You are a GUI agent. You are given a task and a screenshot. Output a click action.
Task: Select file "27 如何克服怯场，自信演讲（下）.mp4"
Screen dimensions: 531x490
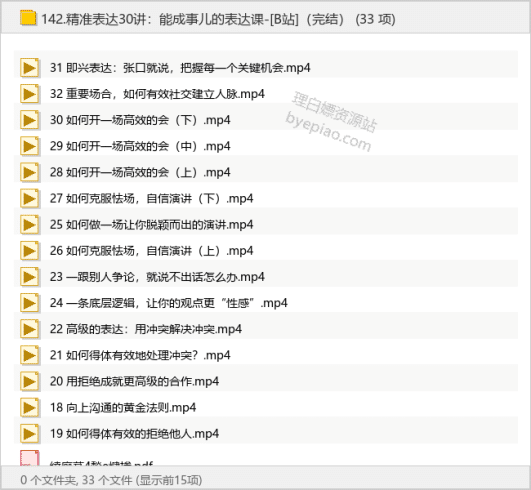(151, 198)
